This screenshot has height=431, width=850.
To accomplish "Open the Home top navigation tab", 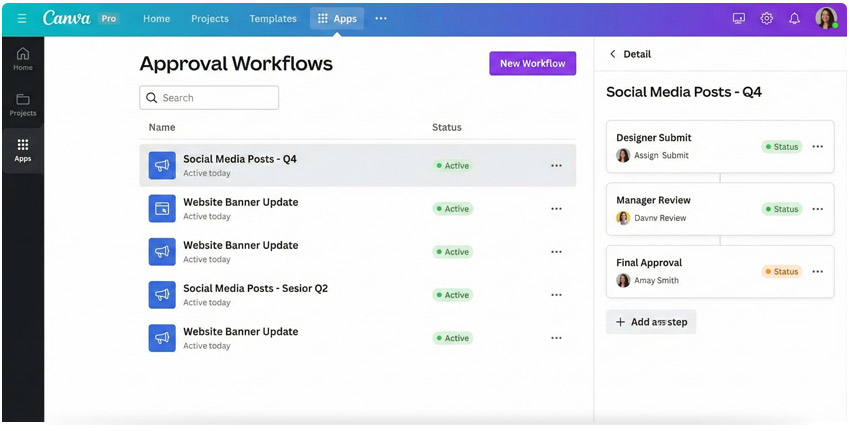I will 157,18.
